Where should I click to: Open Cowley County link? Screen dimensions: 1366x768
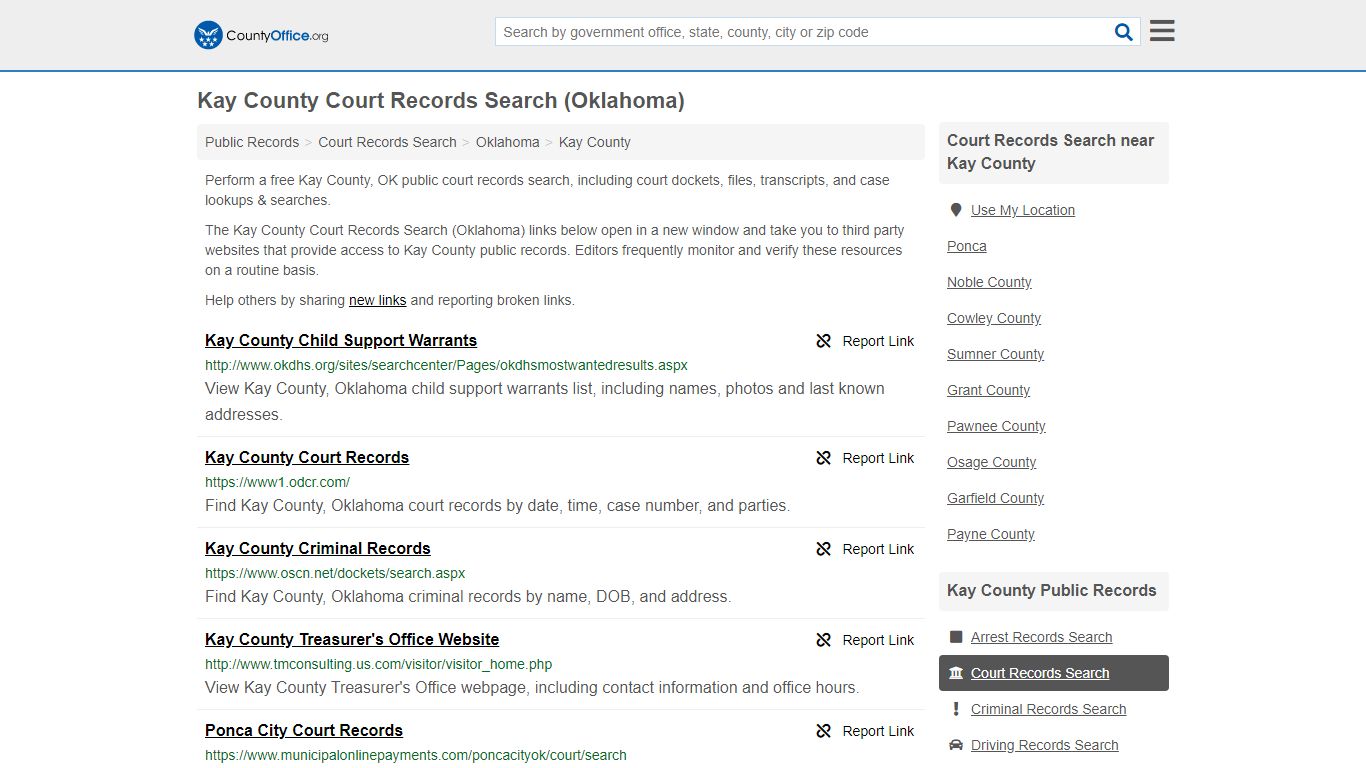click(994, 318)
